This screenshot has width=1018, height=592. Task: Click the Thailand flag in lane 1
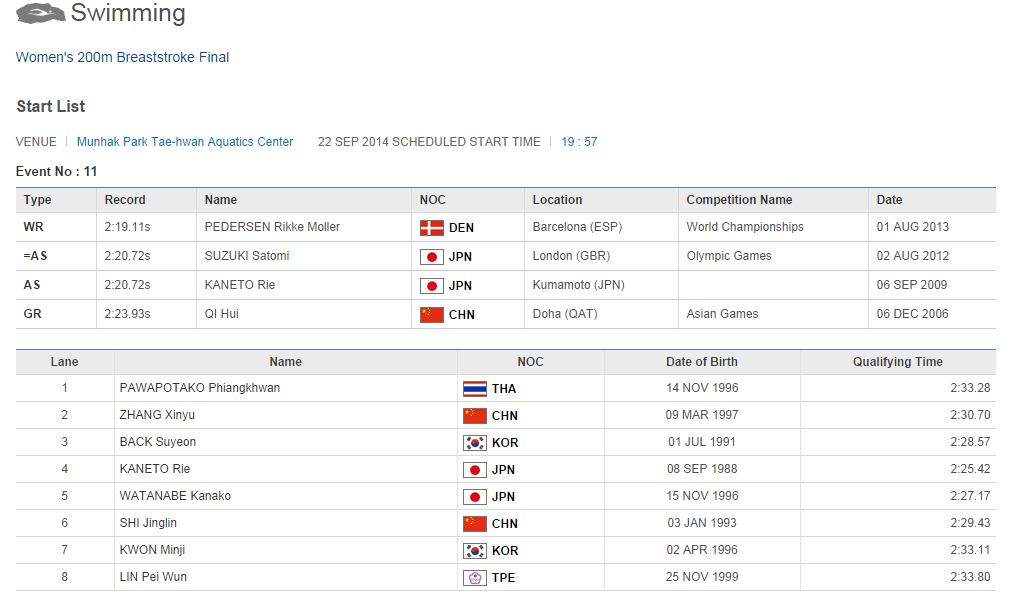point(474,389)
